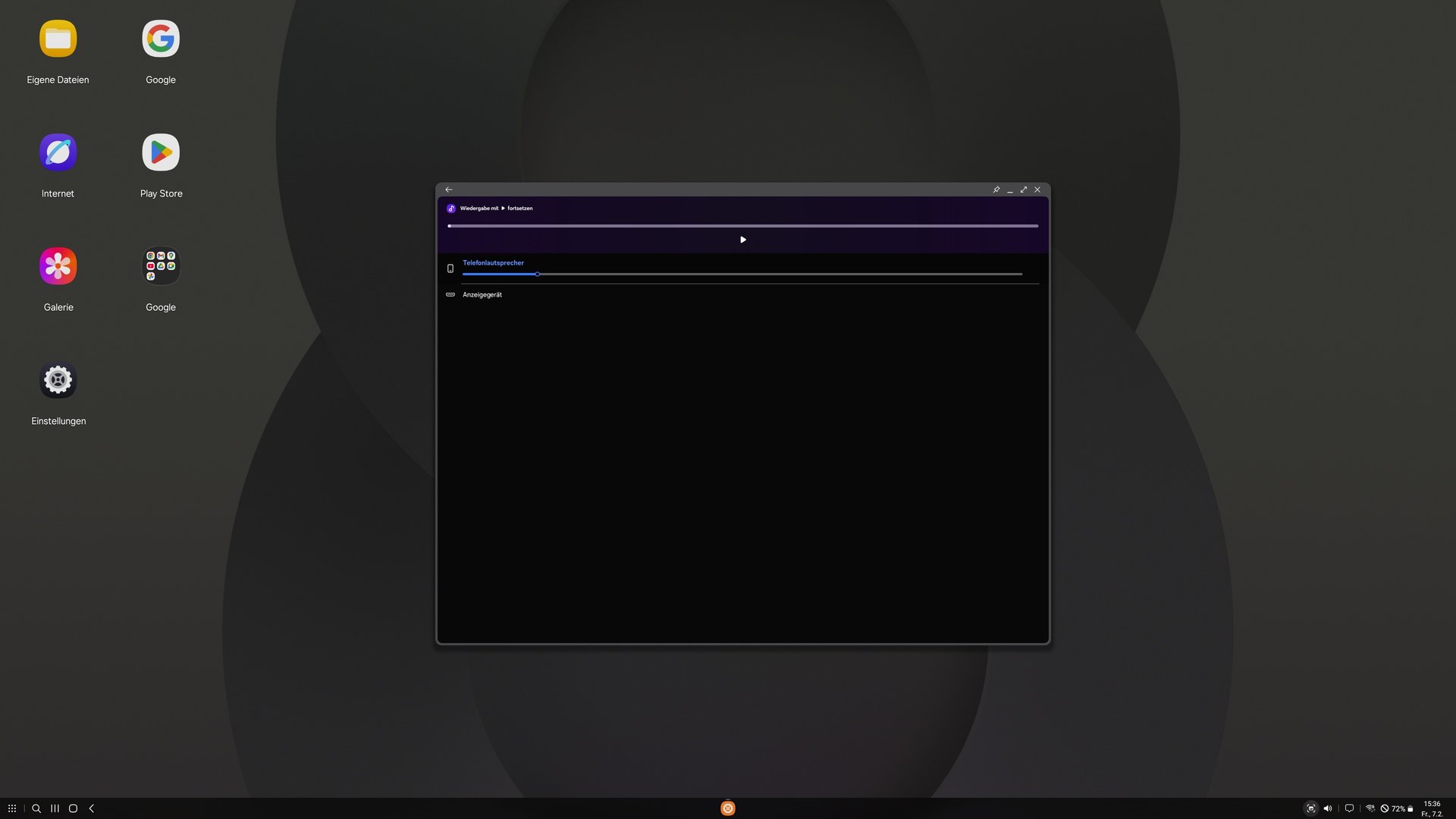Click the orange running app in taskbar
The height and width of the screenshot is (819, 1456).
pyautogui.click(x=727, y=808)
